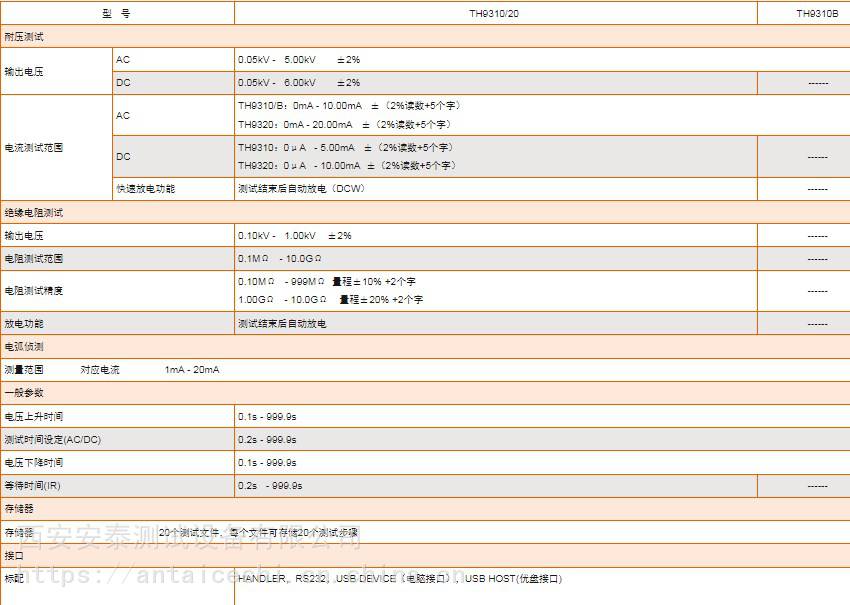Select line '1.00GΩ - 10.0GΩ 量程±20% +2个字'
Viewport: 850px width, 605px height.
pyautogui.click(x=331, y=299)
